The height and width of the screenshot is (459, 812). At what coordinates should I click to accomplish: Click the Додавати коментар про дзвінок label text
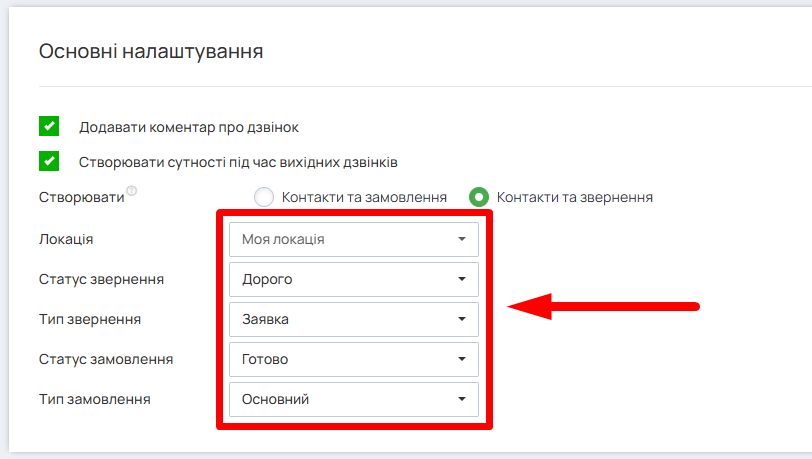click(x=189, y=128)
